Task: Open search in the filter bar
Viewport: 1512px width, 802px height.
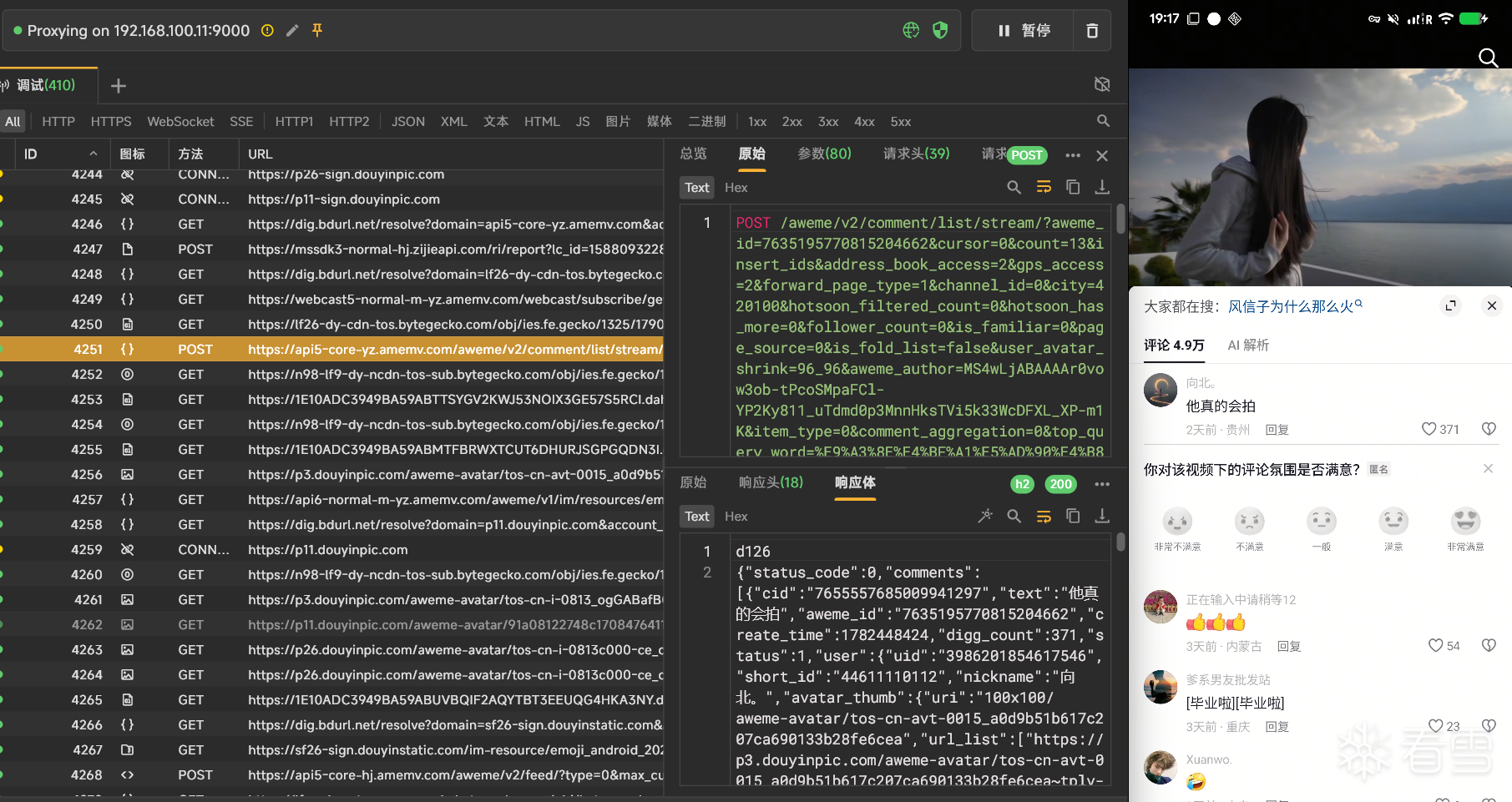Action: click(1103, 122)
